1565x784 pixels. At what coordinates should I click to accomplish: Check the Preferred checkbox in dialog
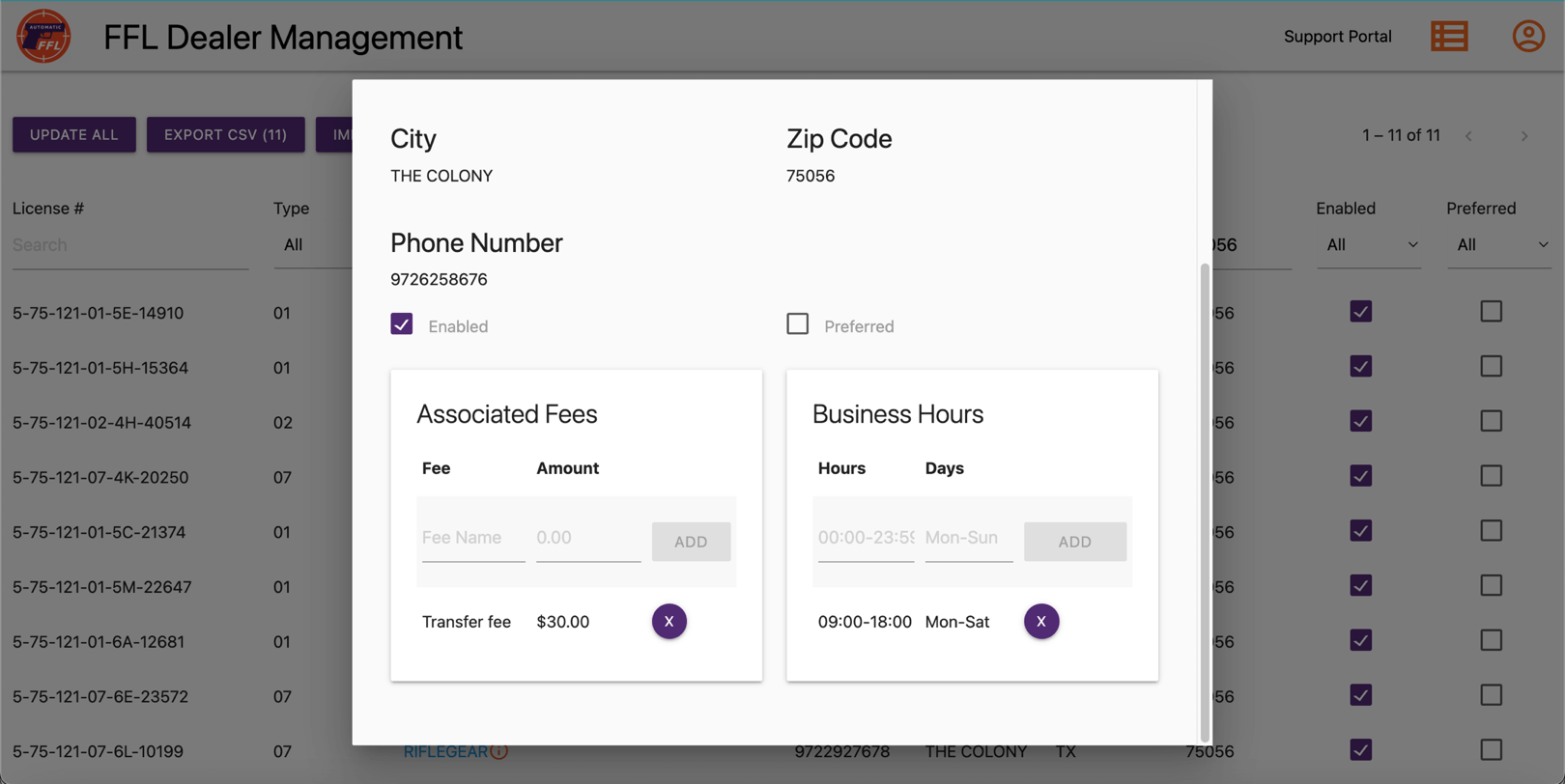coord(797,324)
